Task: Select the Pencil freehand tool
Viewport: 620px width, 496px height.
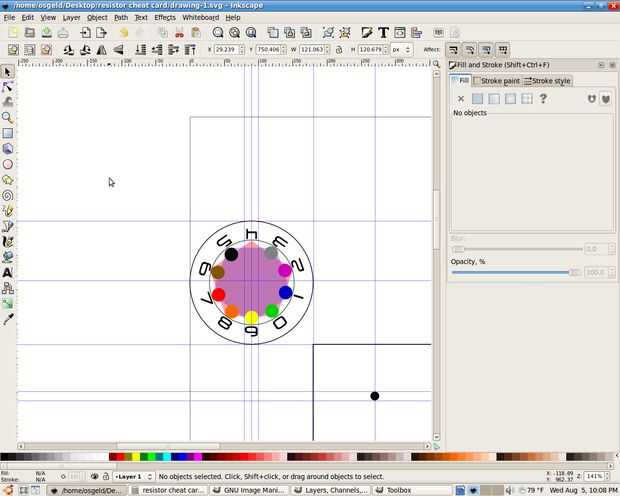Action: pyautogui.click(x=8, y=211)
